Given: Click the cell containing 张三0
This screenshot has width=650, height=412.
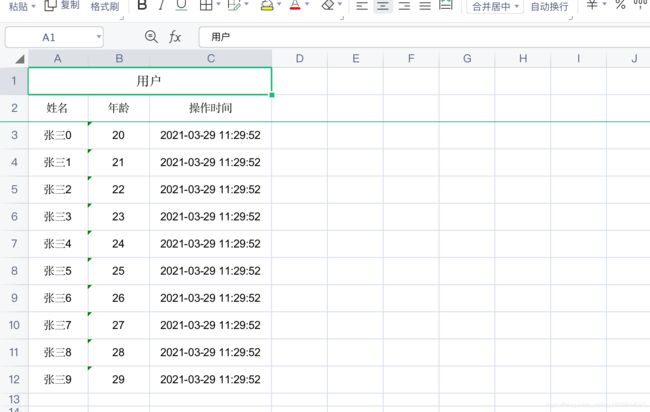Looking at the screenshot, I should [58, 135].
